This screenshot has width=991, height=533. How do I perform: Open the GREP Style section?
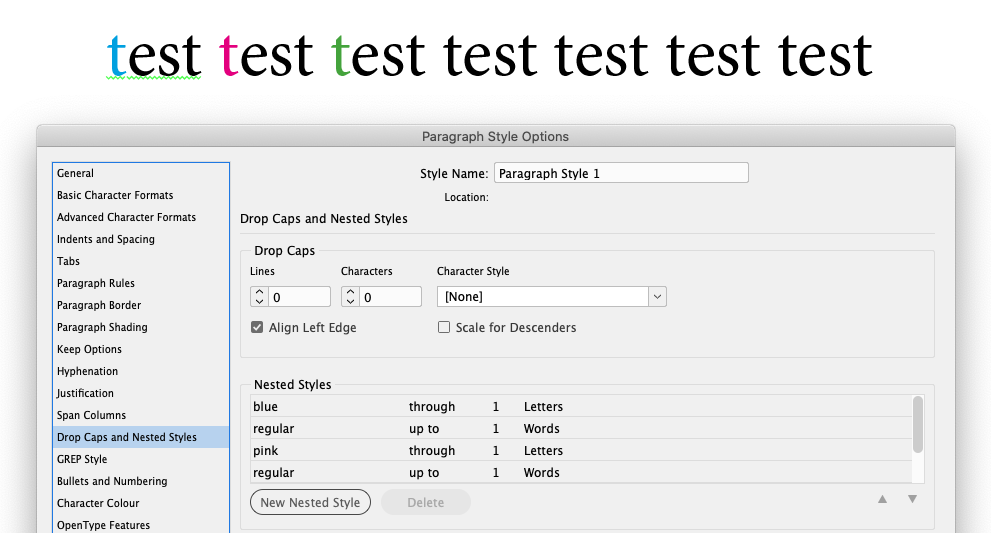pos(82,459)
